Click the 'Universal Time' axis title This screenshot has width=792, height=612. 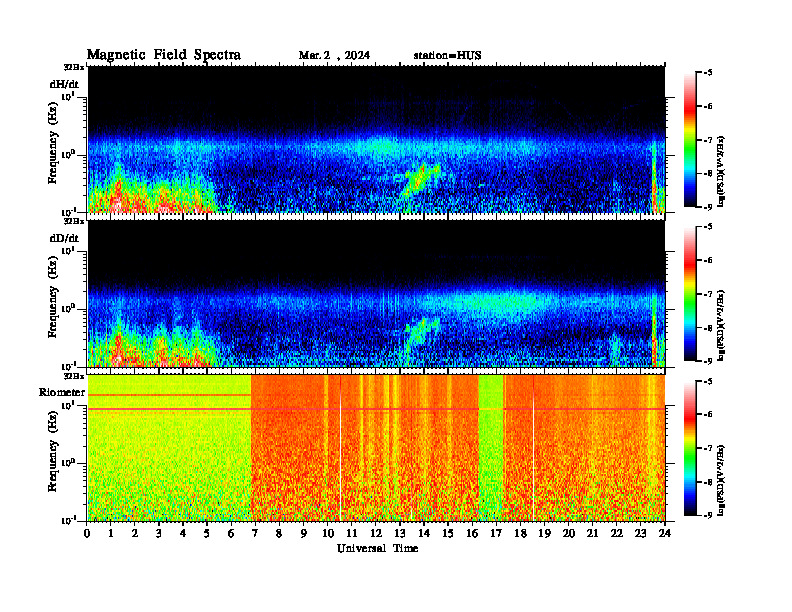pyautogui.click(x=377, y=548)
